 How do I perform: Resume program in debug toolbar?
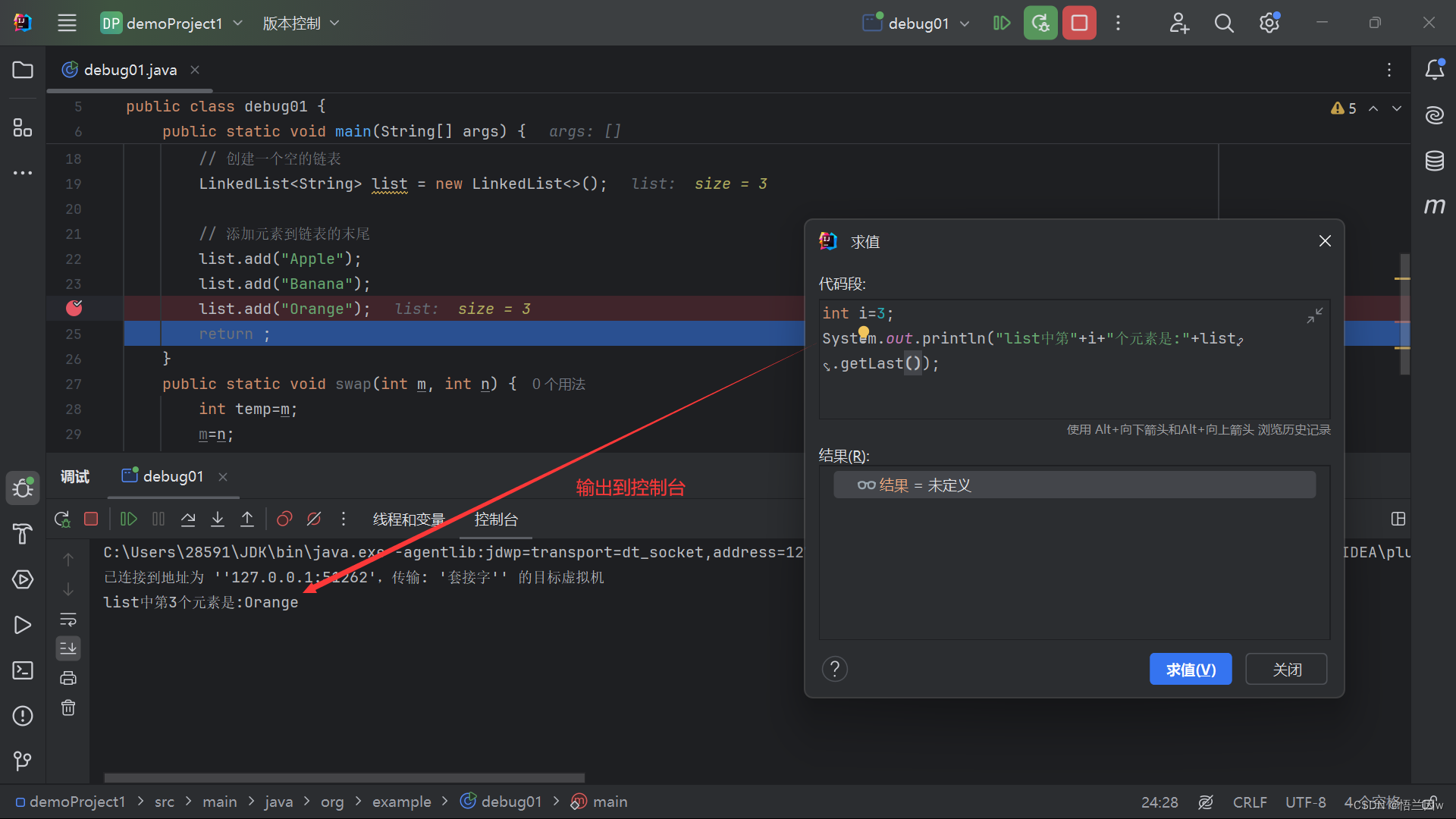129,519
